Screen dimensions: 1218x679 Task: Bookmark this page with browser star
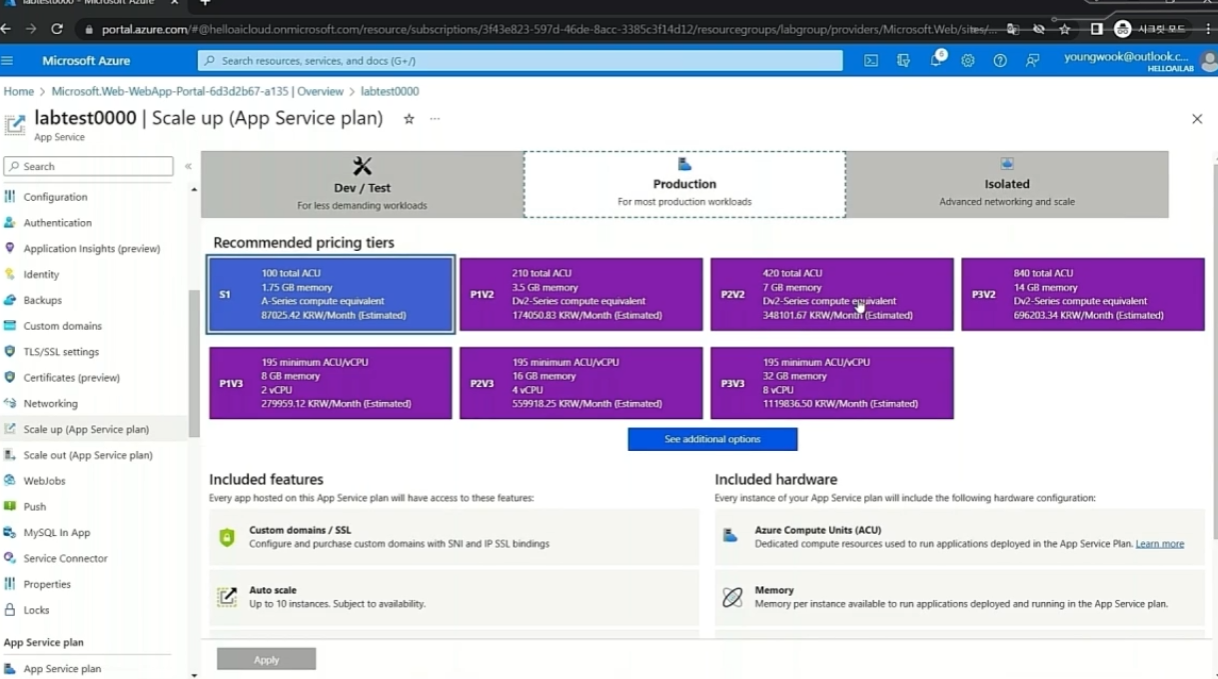1065,29
